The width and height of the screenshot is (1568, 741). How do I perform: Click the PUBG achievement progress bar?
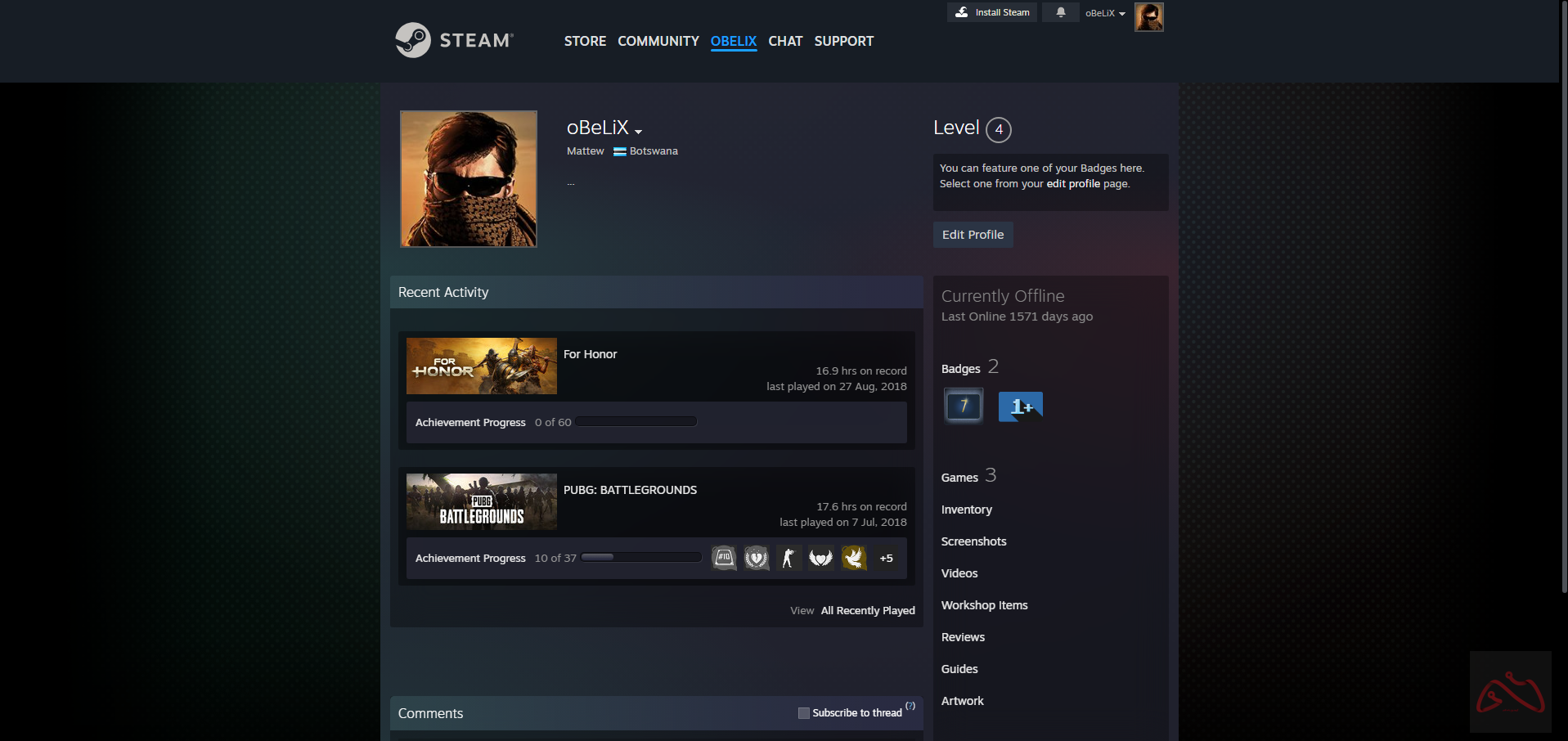[641, 558]
